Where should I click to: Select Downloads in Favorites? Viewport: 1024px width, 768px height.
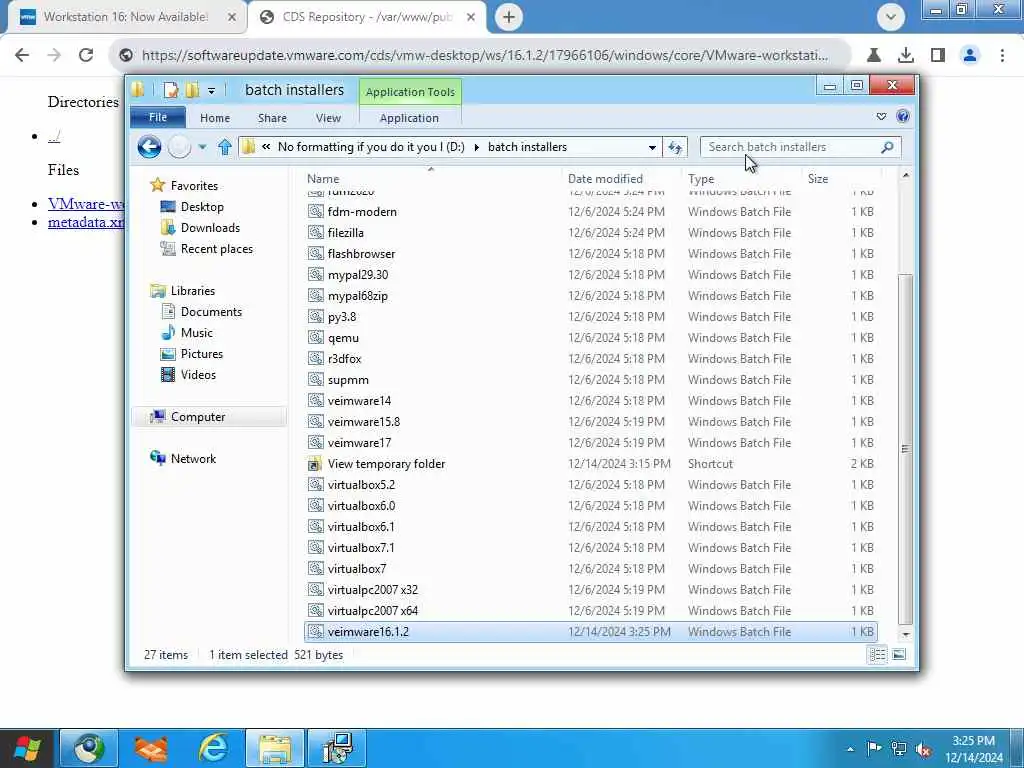pos(210,228)
